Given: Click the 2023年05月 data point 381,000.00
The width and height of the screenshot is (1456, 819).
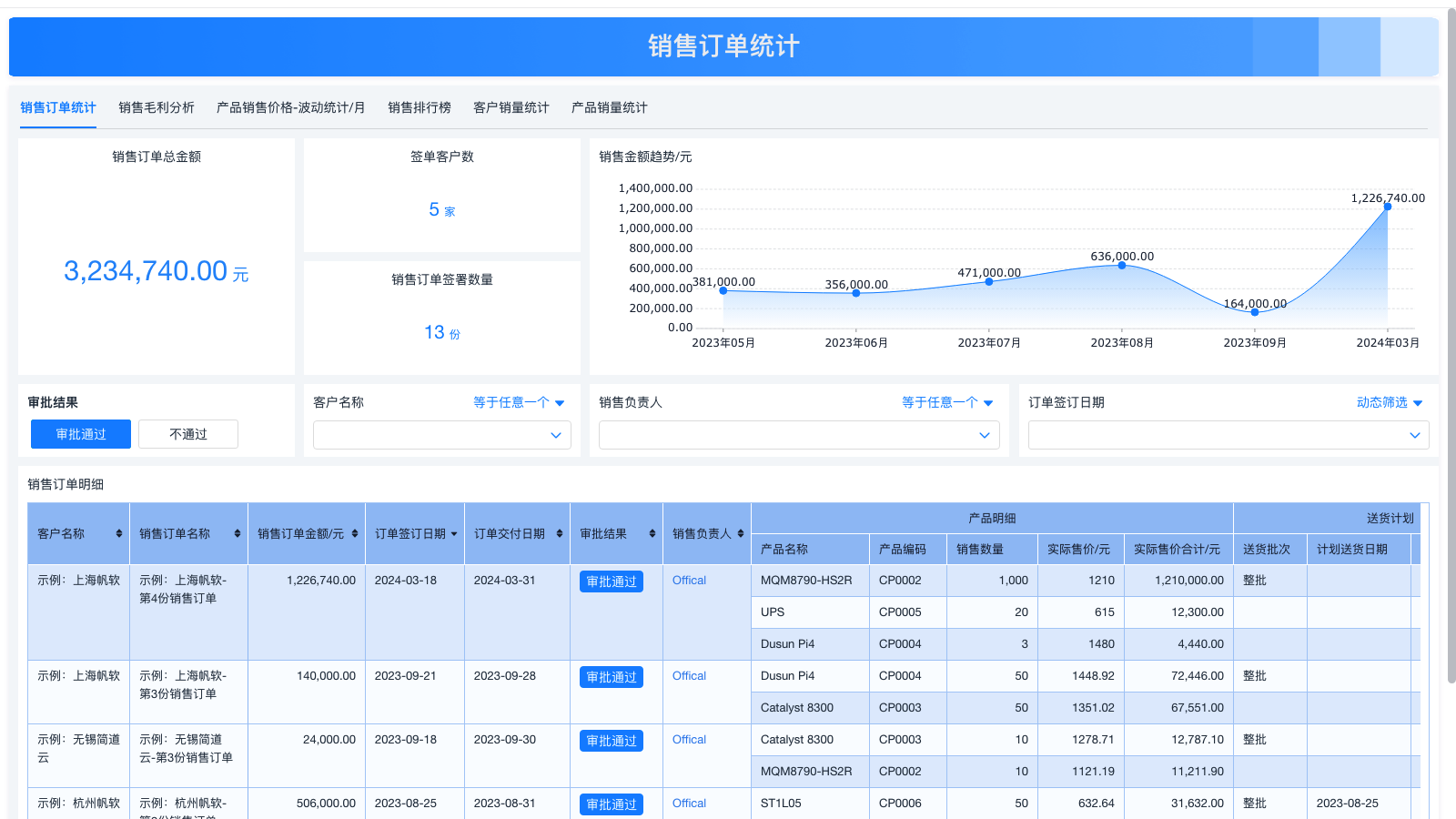Looking at the screenshot, I should pyautogui.click(x=723, y=290).
